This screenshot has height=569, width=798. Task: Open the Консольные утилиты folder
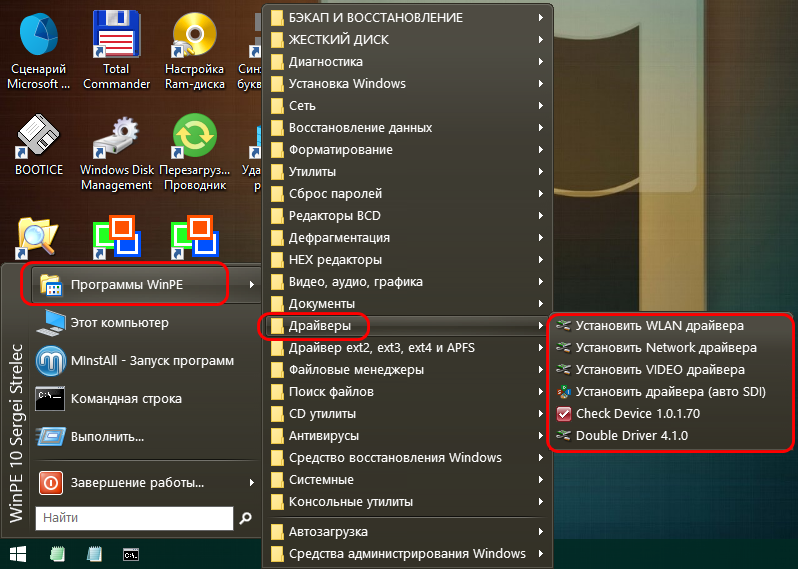pos(407,502)
